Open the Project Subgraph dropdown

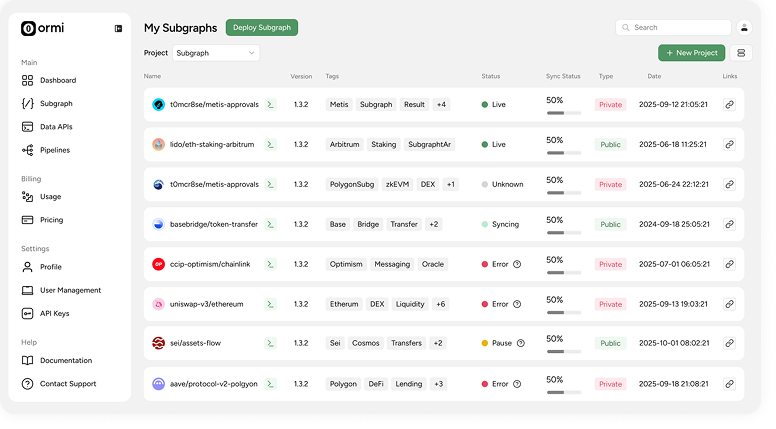pyautogui.click(x=216, y=53)
